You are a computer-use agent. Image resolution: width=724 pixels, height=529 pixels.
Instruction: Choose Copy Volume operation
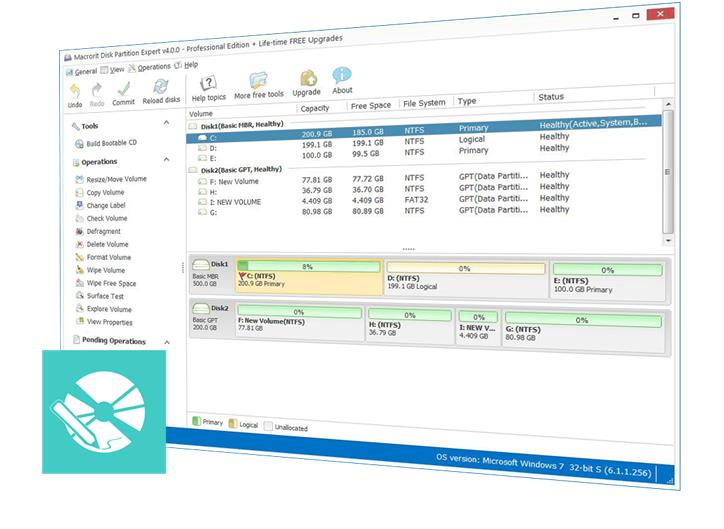[x=100, y=192]
